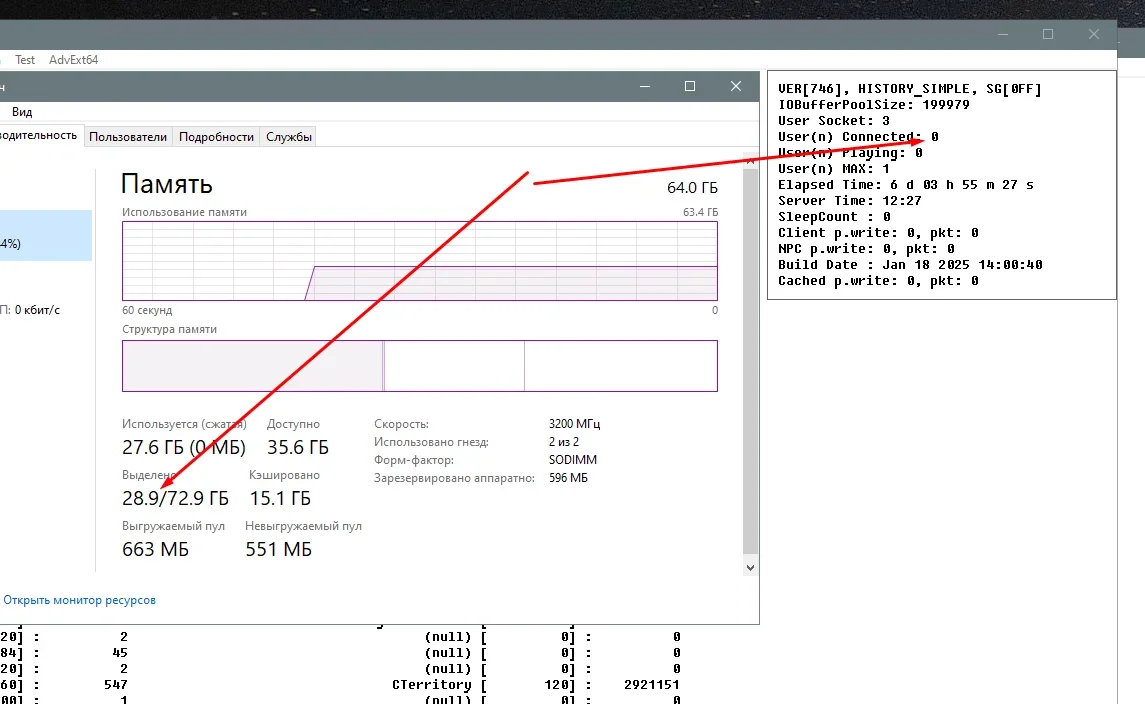Maximize the Task Manager window
The width and height of the screenshot is (1145, 704).
click(x=690, y=87)
